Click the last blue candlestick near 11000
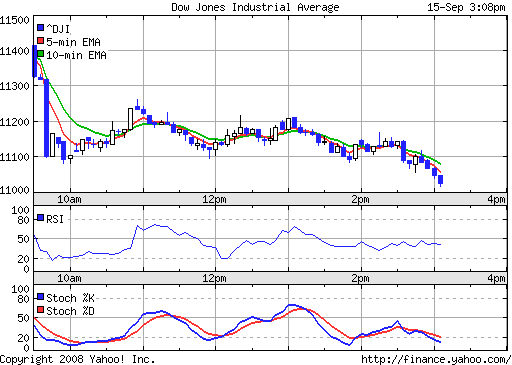Screen dimensions: 512x365 pyautogui.click(x=441, y=180)
